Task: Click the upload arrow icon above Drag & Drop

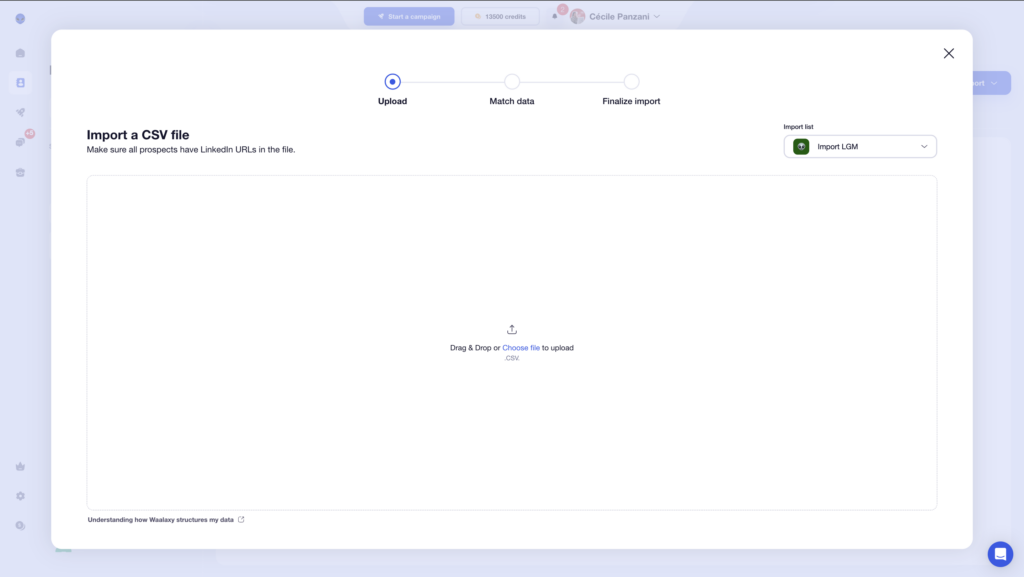Action: pos(511,328)
